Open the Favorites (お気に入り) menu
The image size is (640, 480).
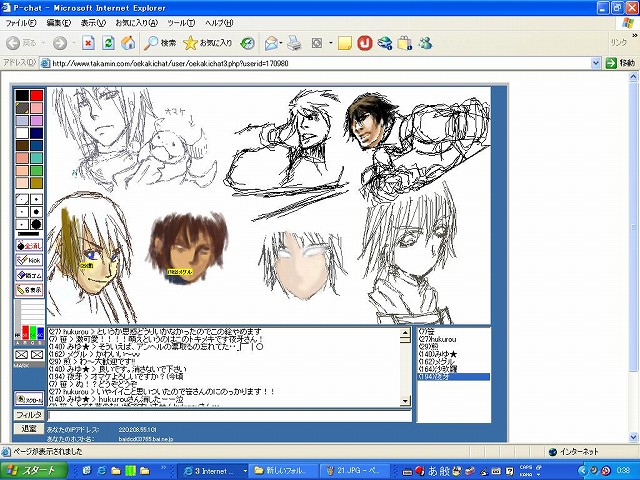136,23
